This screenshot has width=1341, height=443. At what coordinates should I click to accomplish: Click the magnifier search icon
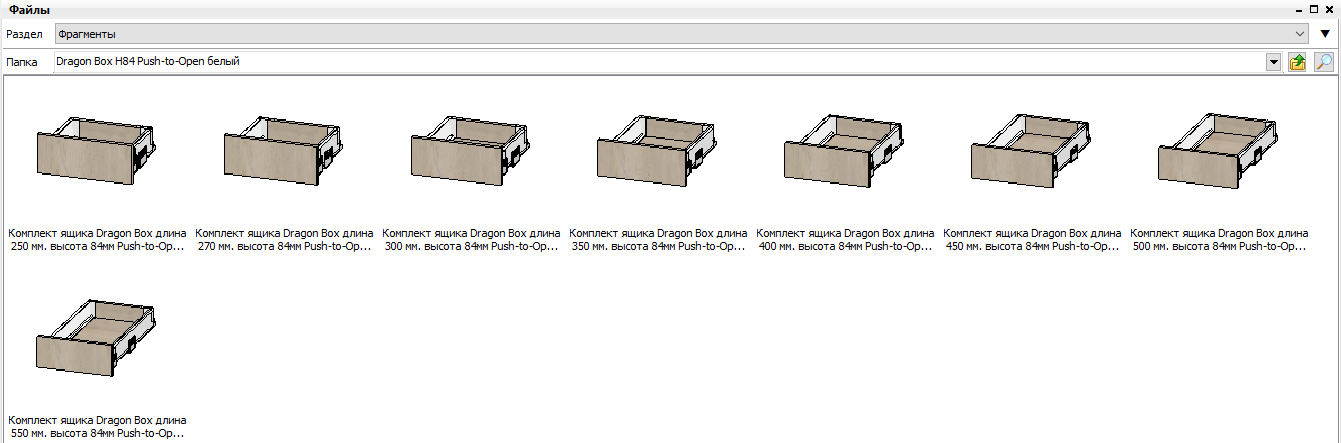(x=1323, y=62)
